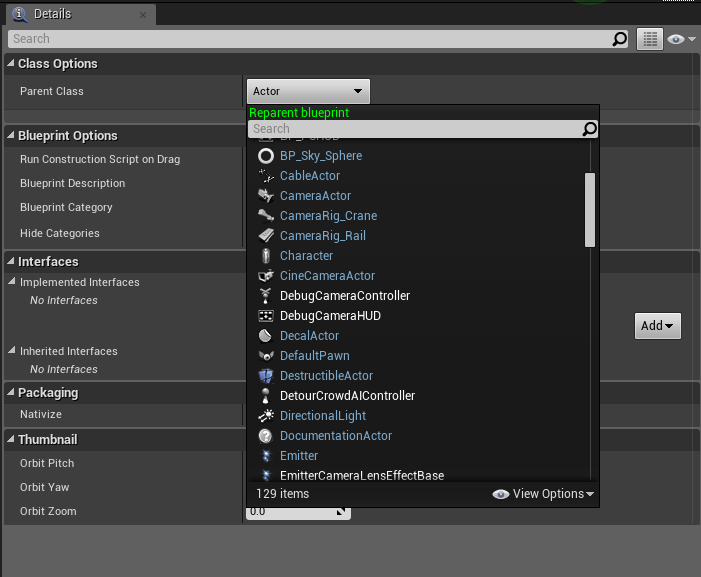This screenshot has width=701, height=577.
Task: Click the DecalActor icon
Action: (266, 336)
